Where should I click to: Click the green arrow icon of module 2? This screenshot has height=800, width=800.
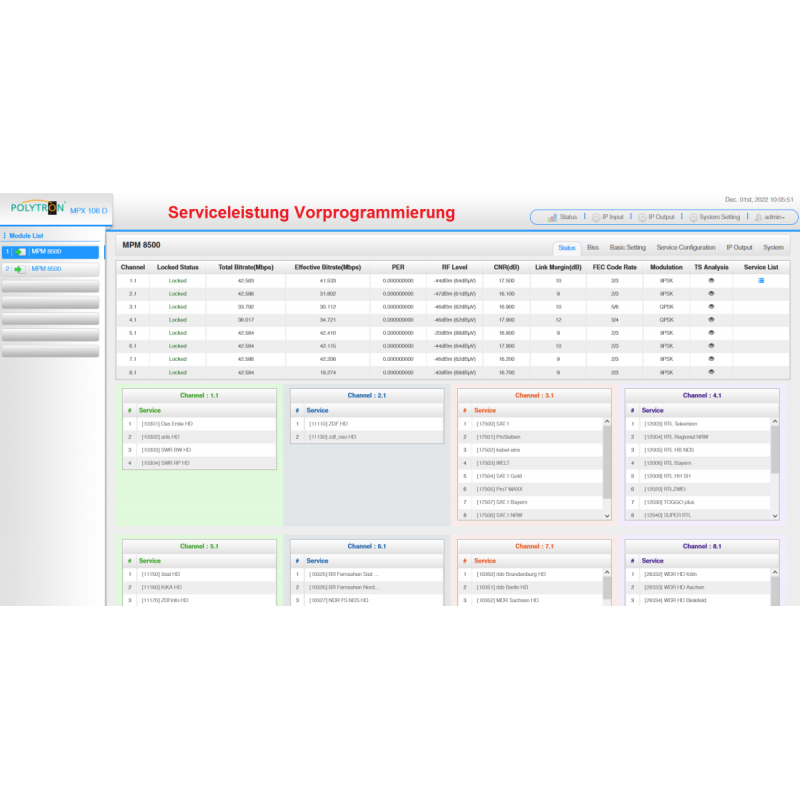[20, 269]
